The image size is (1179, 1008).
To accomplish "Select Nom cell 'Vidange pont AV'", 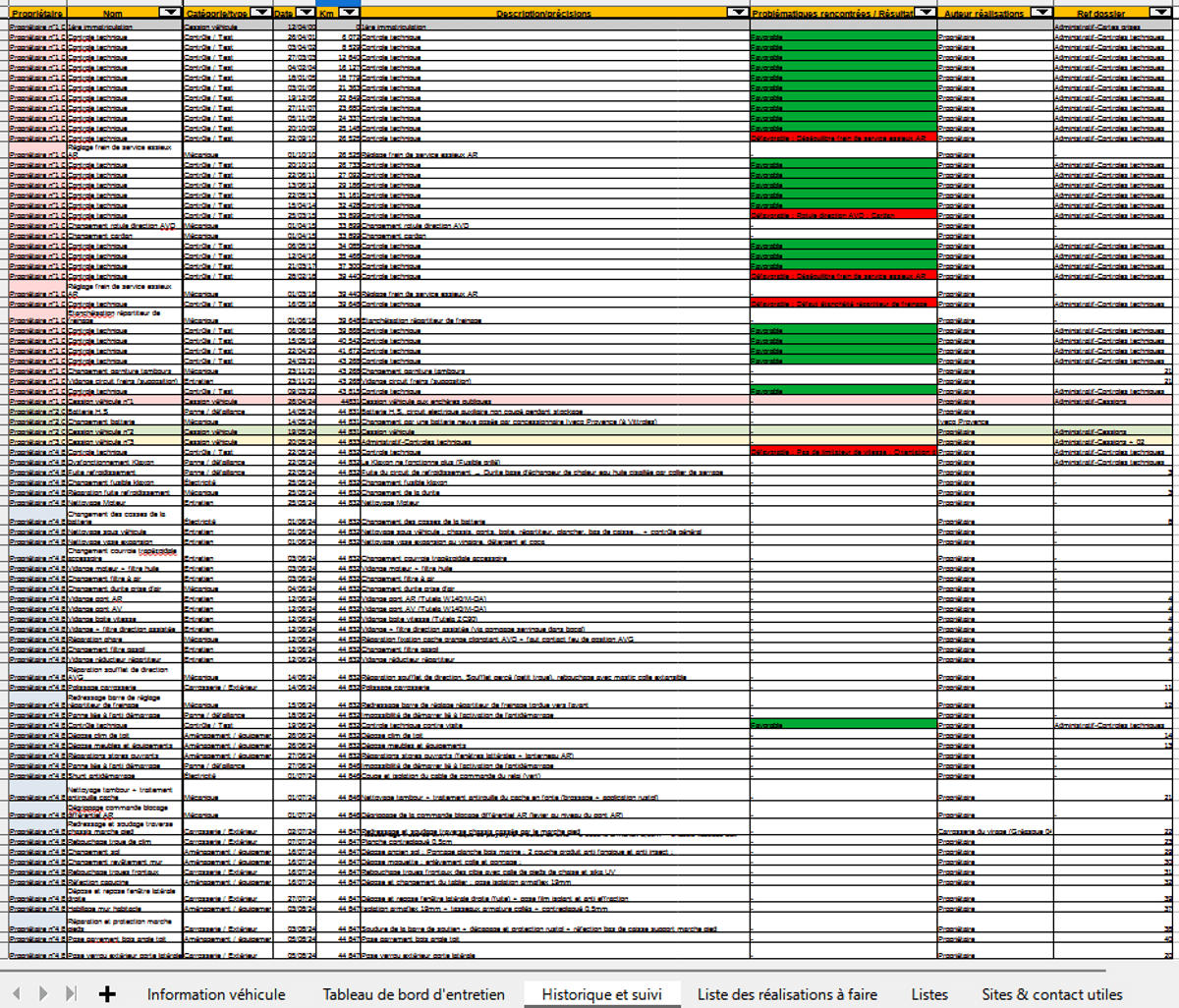I will click(125, 609).
